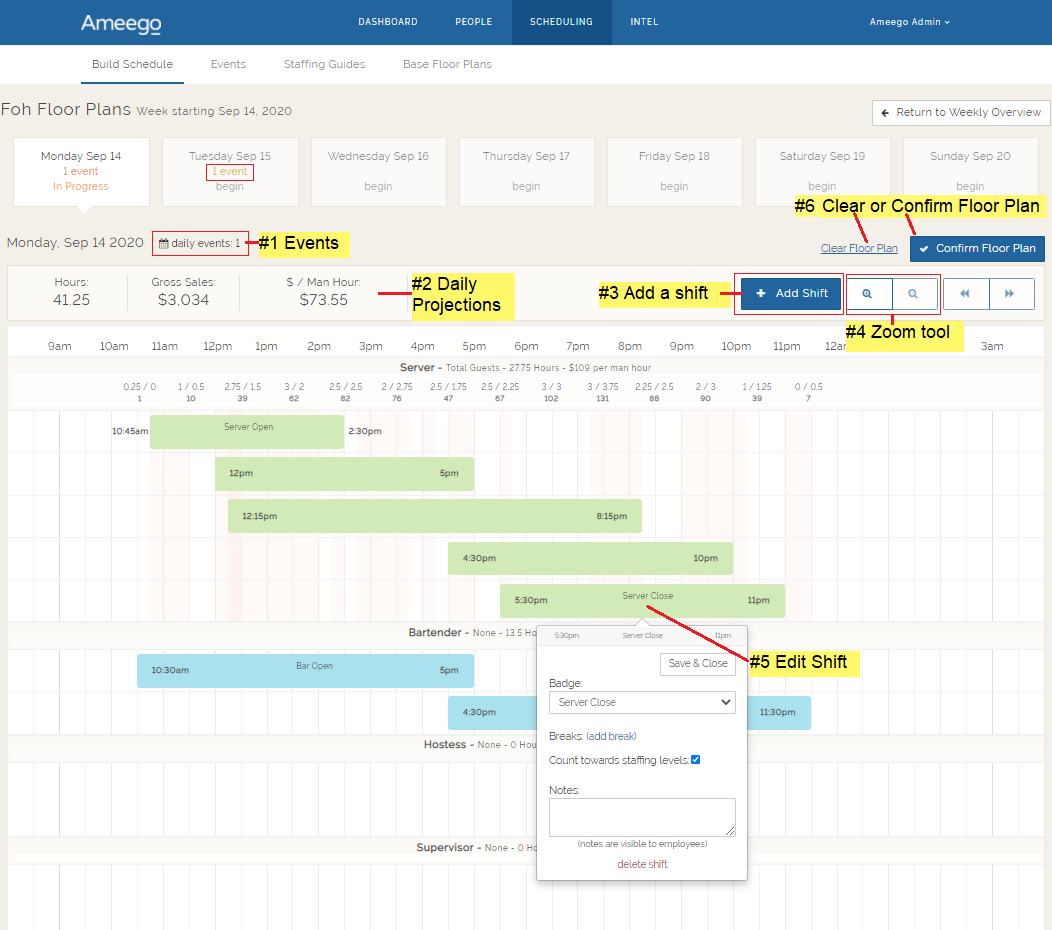Confirm the floor plan
The height and width of the screenshot is (930, 1052).
pyautogui.click(x=977, y=249)
